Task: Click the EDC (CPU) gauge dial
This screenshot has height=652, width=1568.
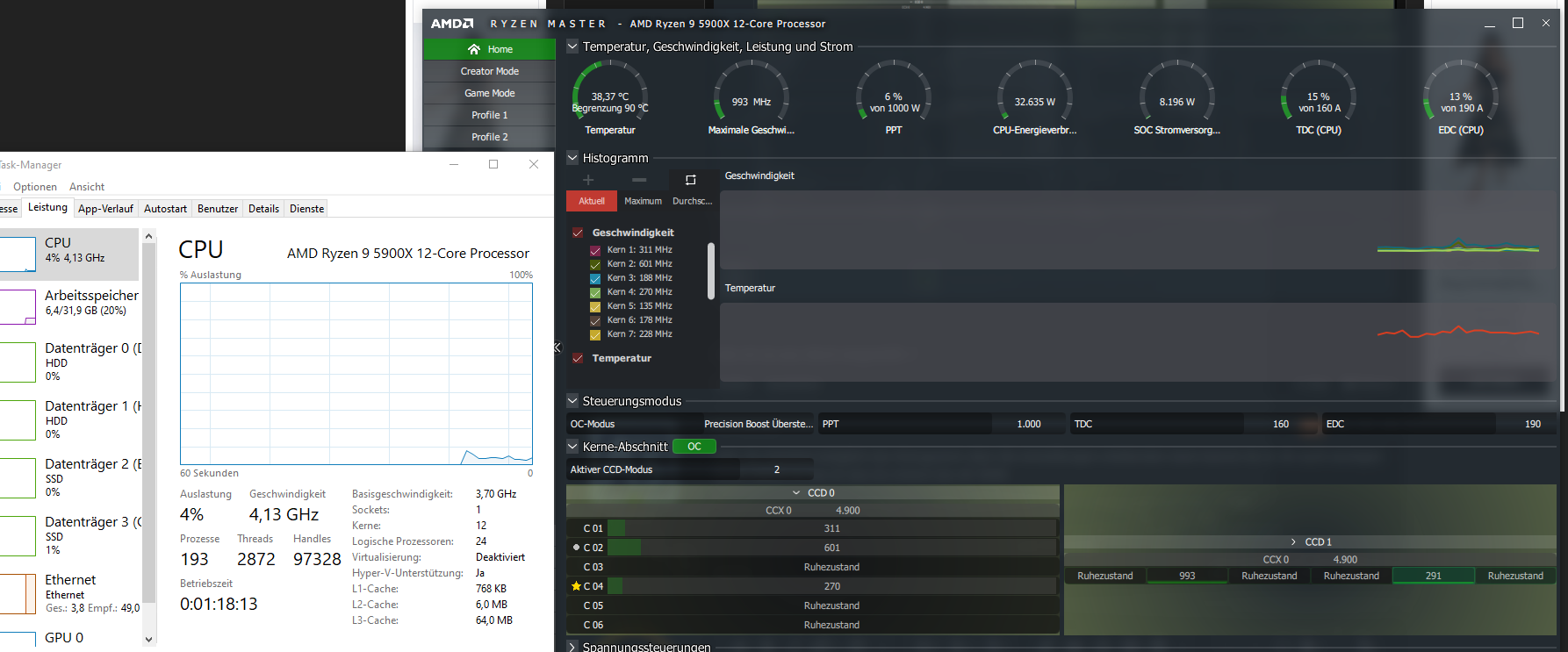Action: point(1460,92)
